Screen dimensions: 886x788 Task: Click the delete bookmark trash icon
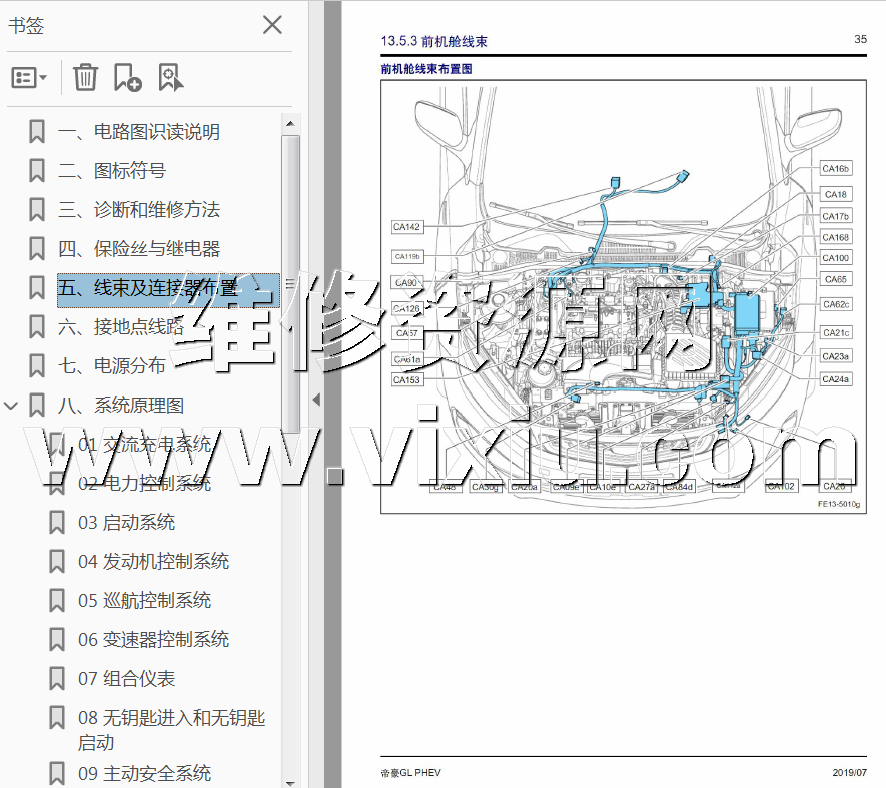click(86, 77)
